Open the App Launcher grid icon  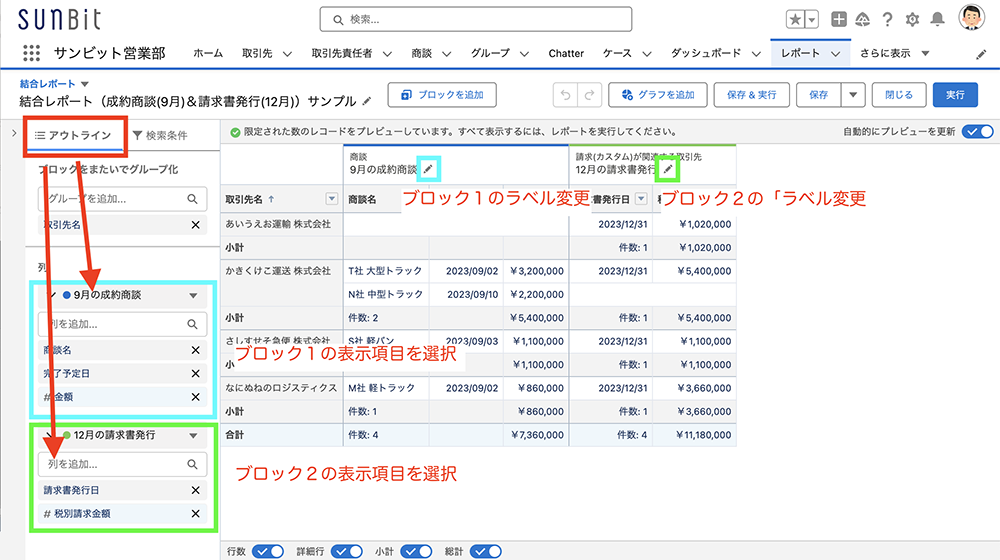click(x=31, y=53)
